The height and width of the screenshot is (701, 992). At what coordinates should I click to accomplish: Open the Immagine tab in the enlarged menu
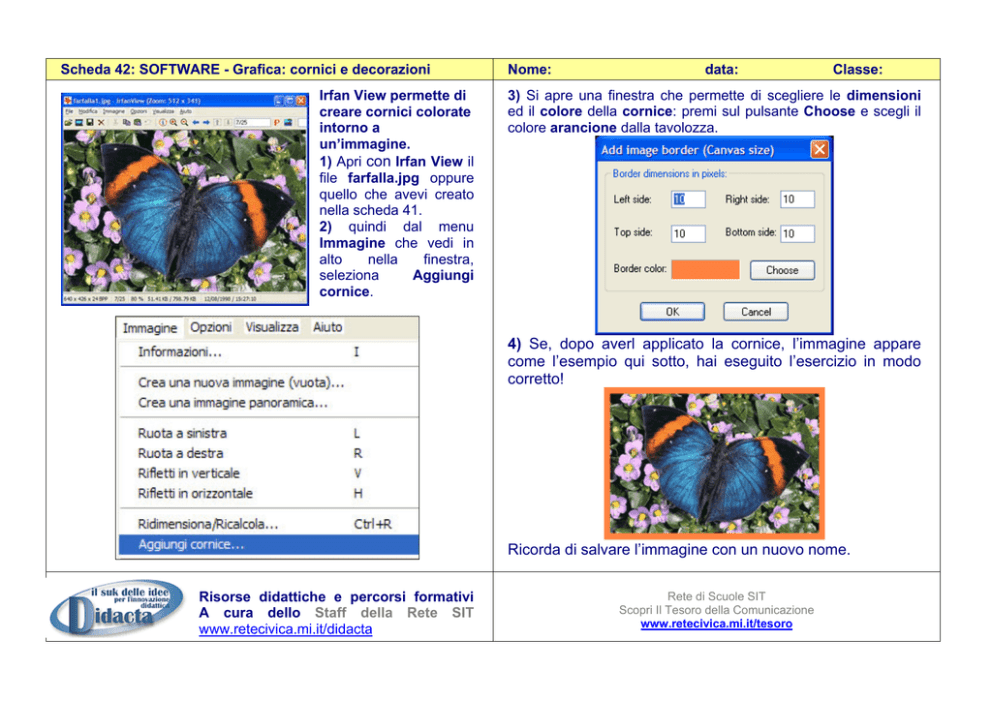150,328
